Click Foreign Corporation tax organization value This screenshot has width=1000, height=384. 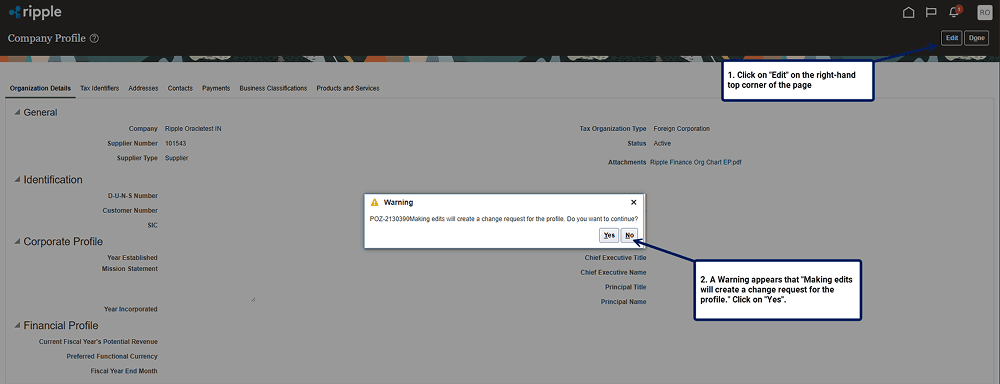[682, 129]
